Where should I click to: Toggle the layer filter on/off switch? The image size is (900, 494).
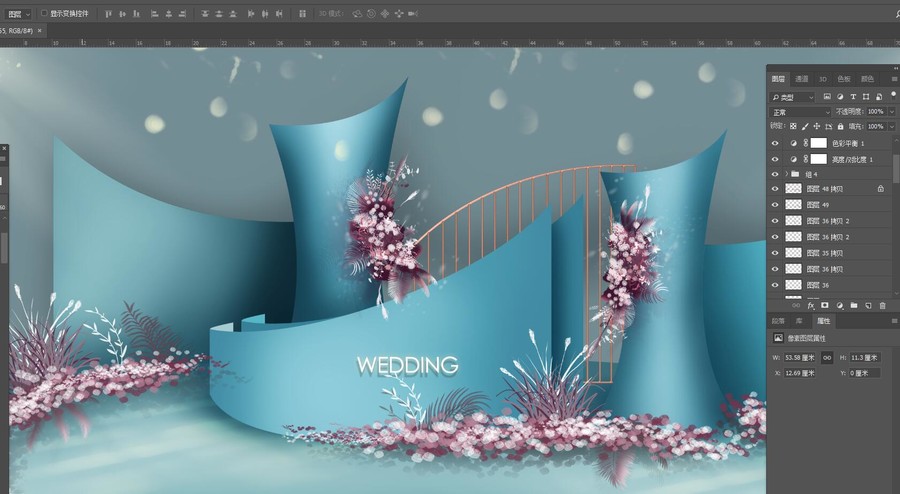[x=894, y=95]
